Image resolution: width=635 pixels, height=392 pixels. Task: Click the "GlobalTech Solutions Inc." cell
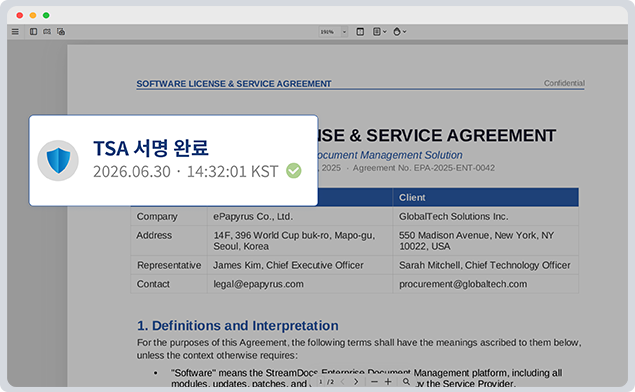click(x=453, y=217)
